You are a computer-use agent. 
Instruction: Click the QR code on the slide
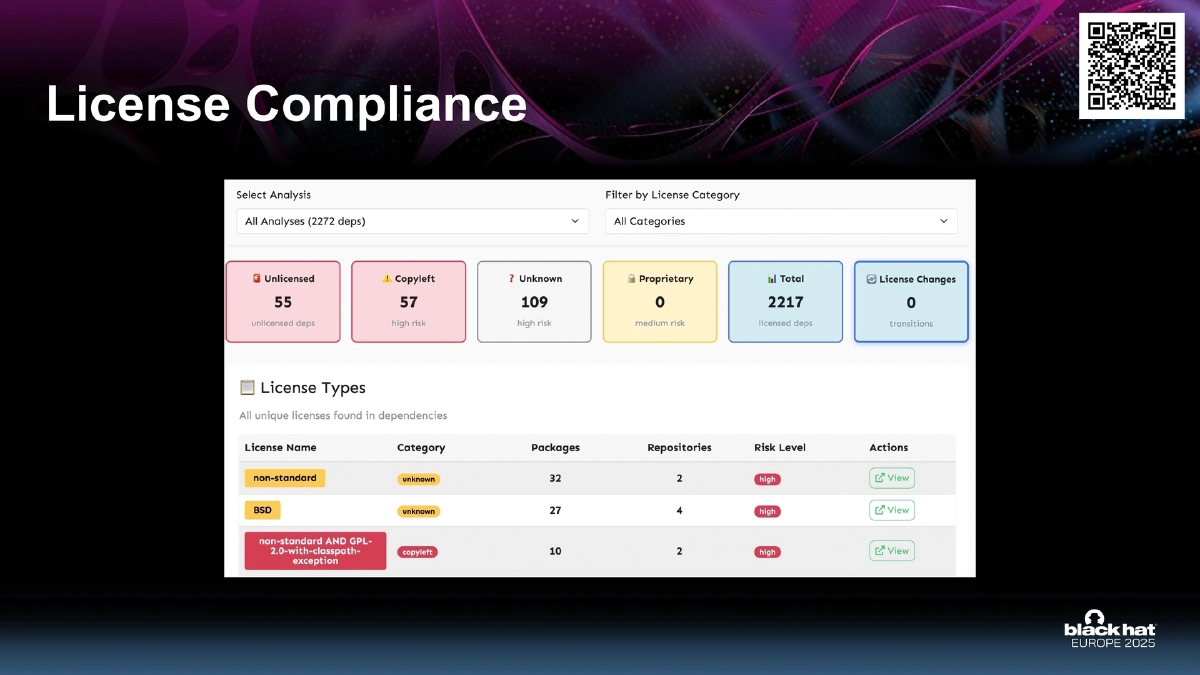click(x=1131, y=66)
